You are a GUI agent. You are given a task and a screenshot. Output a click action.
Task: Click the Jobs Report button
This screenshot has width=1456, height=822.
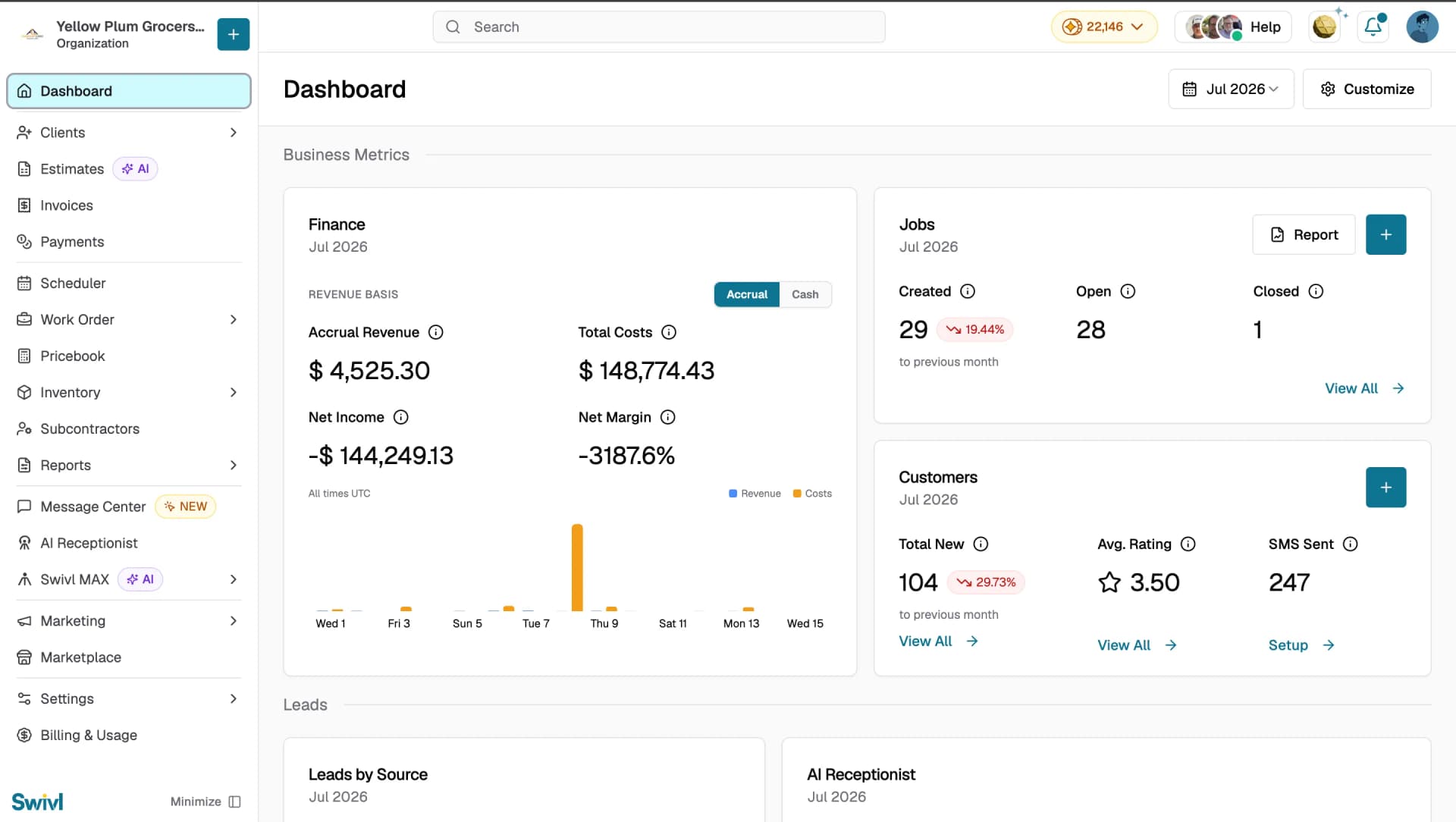(1304, 235)
